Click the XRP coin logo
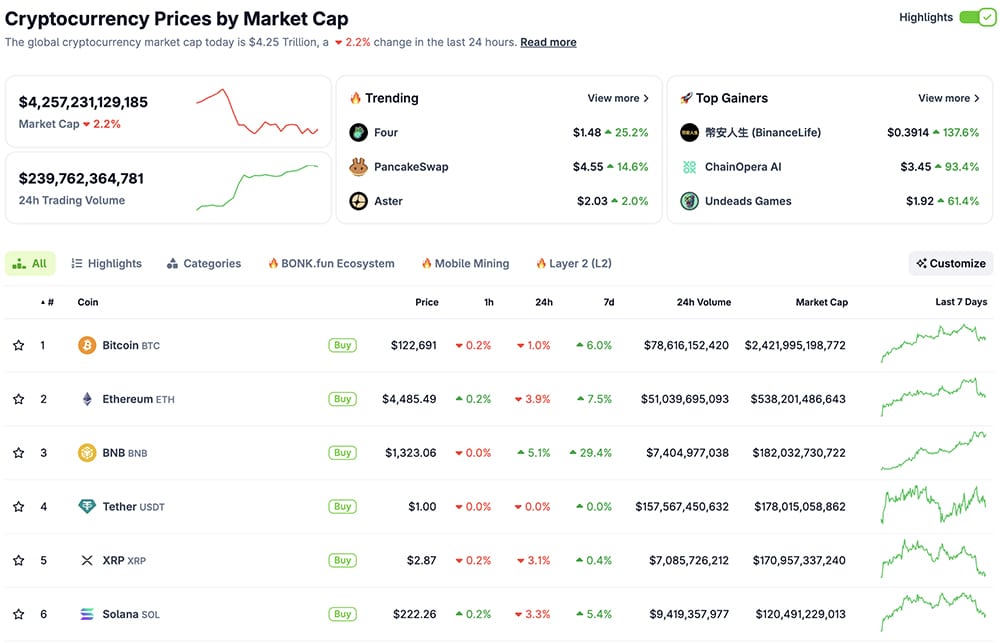The height and width of the screenshot is (643, 1000). coord(87,560)
